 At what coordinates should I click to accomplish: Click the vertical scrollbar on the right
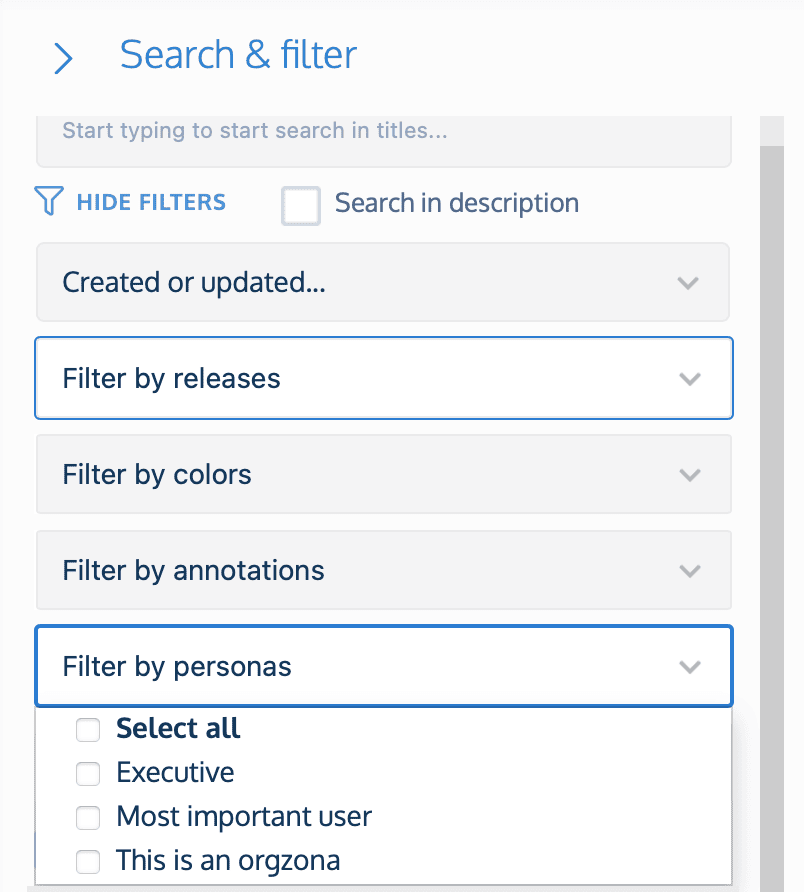[771, 500]
